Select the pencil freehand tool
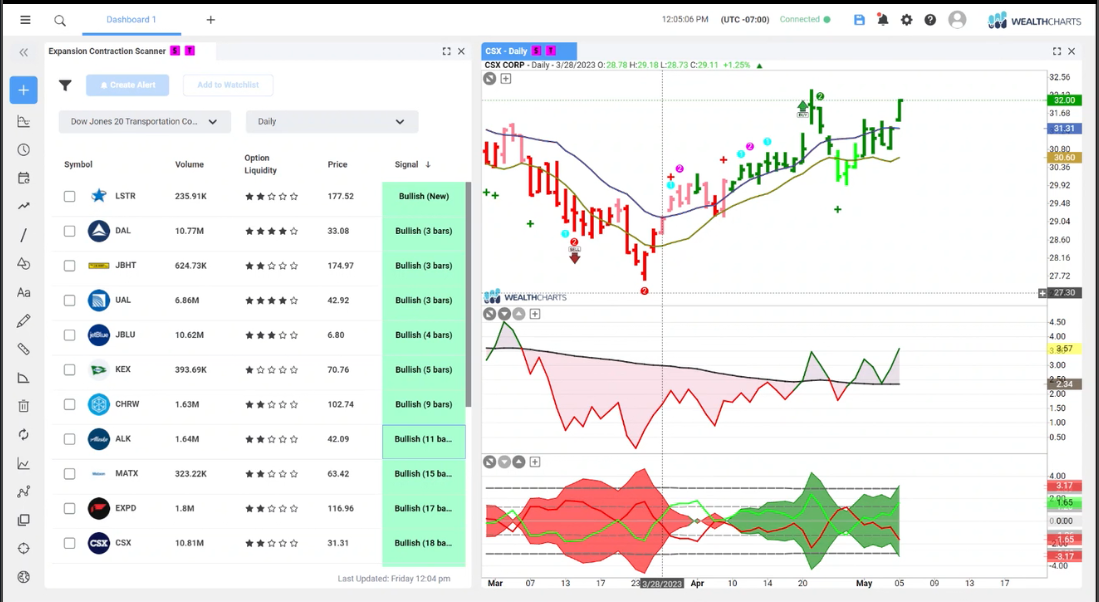Image resolution: width=1099 pixels, height=602 pixels. 23,321
